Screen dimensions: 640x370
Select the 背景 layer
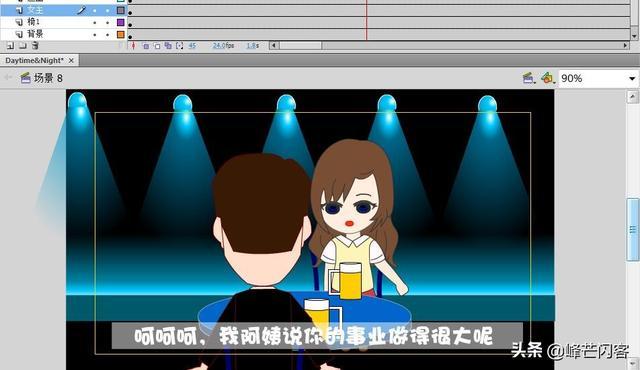63,34
